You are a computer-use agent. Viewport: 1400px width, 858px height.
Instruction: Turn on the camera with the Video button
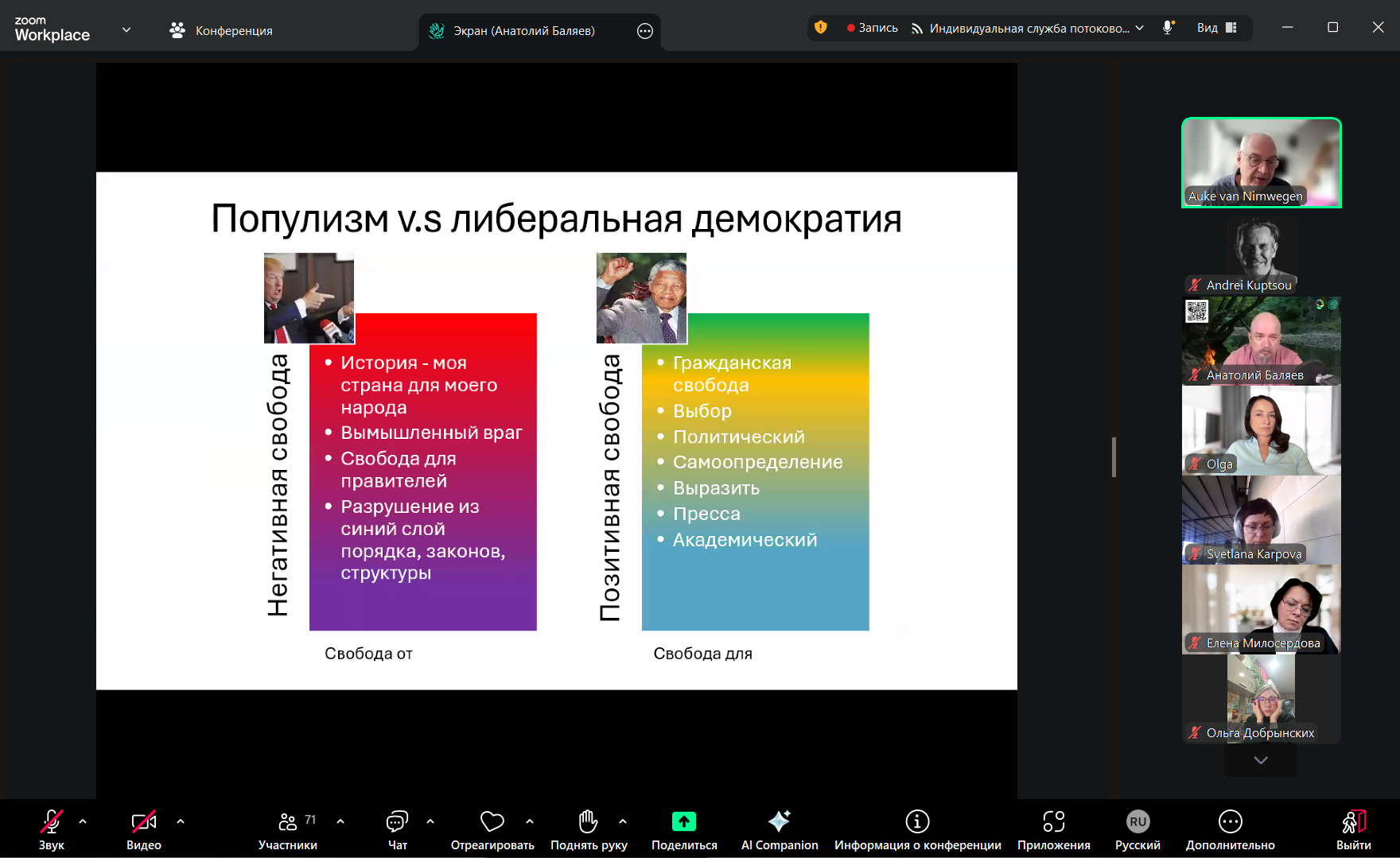[x=144, y=829]
